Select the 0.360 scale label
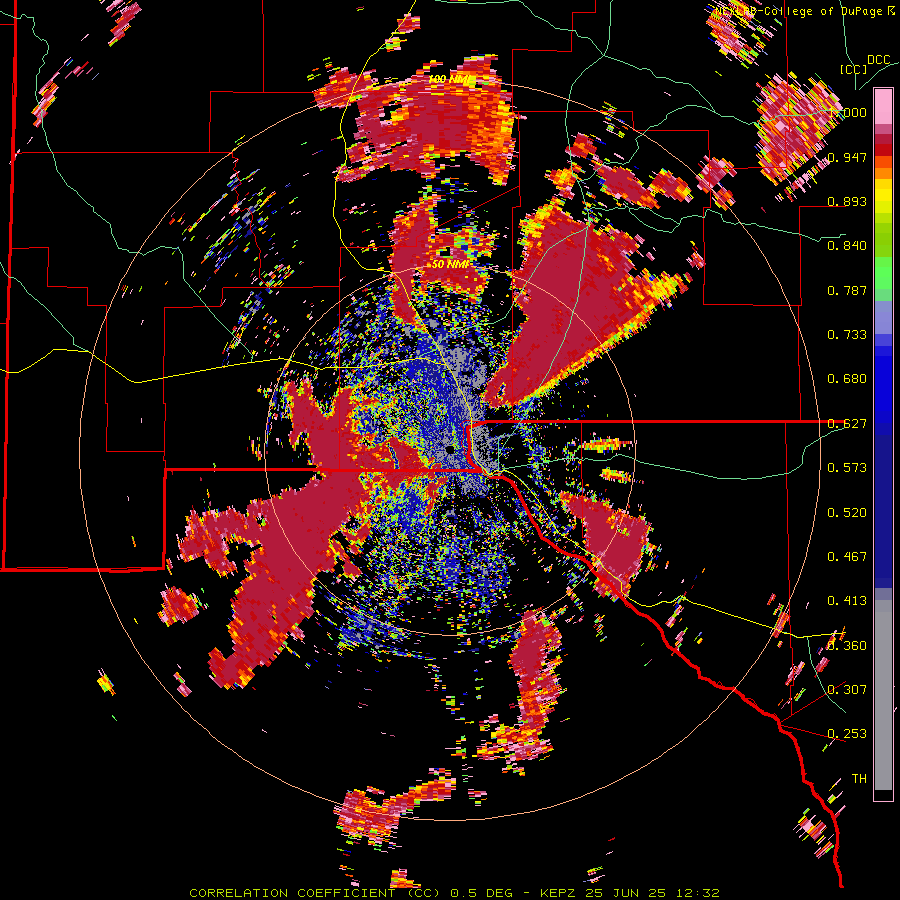The image size is (900, 900). pyautogui.click(x=847, y=646)
